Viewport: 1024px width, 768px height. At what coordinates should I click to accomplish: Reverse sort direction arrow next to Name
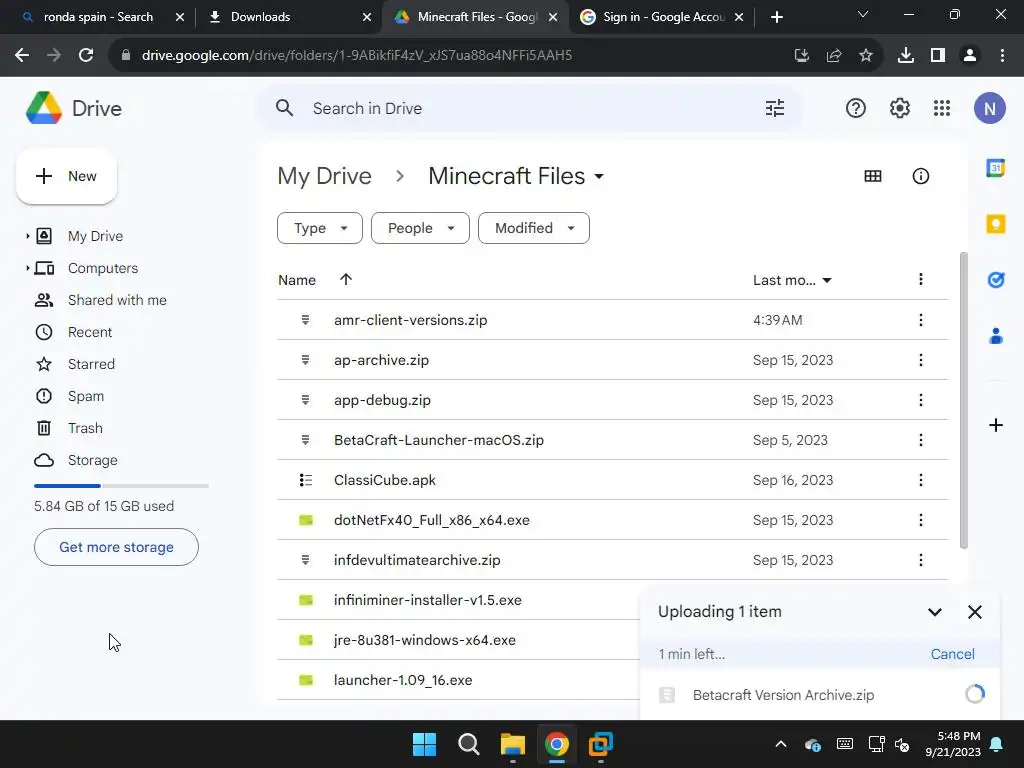tap(345, 280)
